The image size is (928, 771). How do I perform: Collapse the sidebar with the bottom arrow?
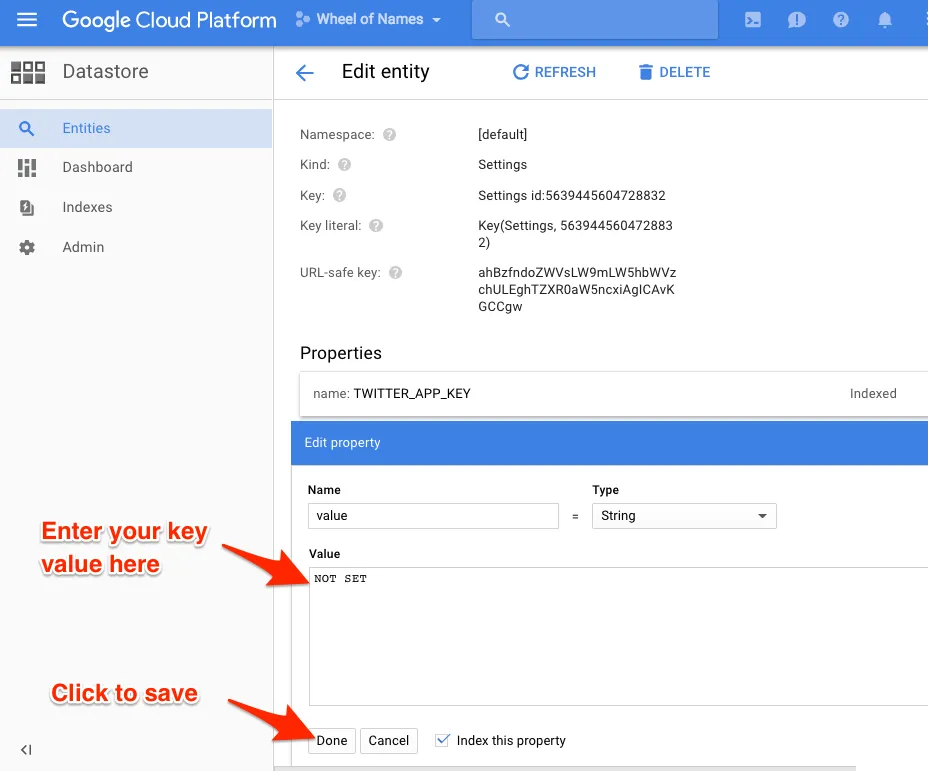click(26, 750)
